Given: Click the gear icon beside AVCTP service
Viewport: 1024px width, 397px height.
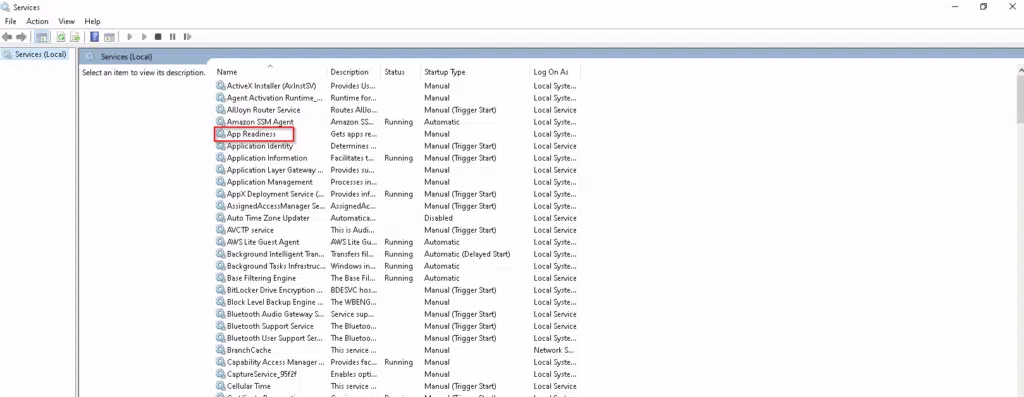Looking at the screenshot, I should coord(221,230).
